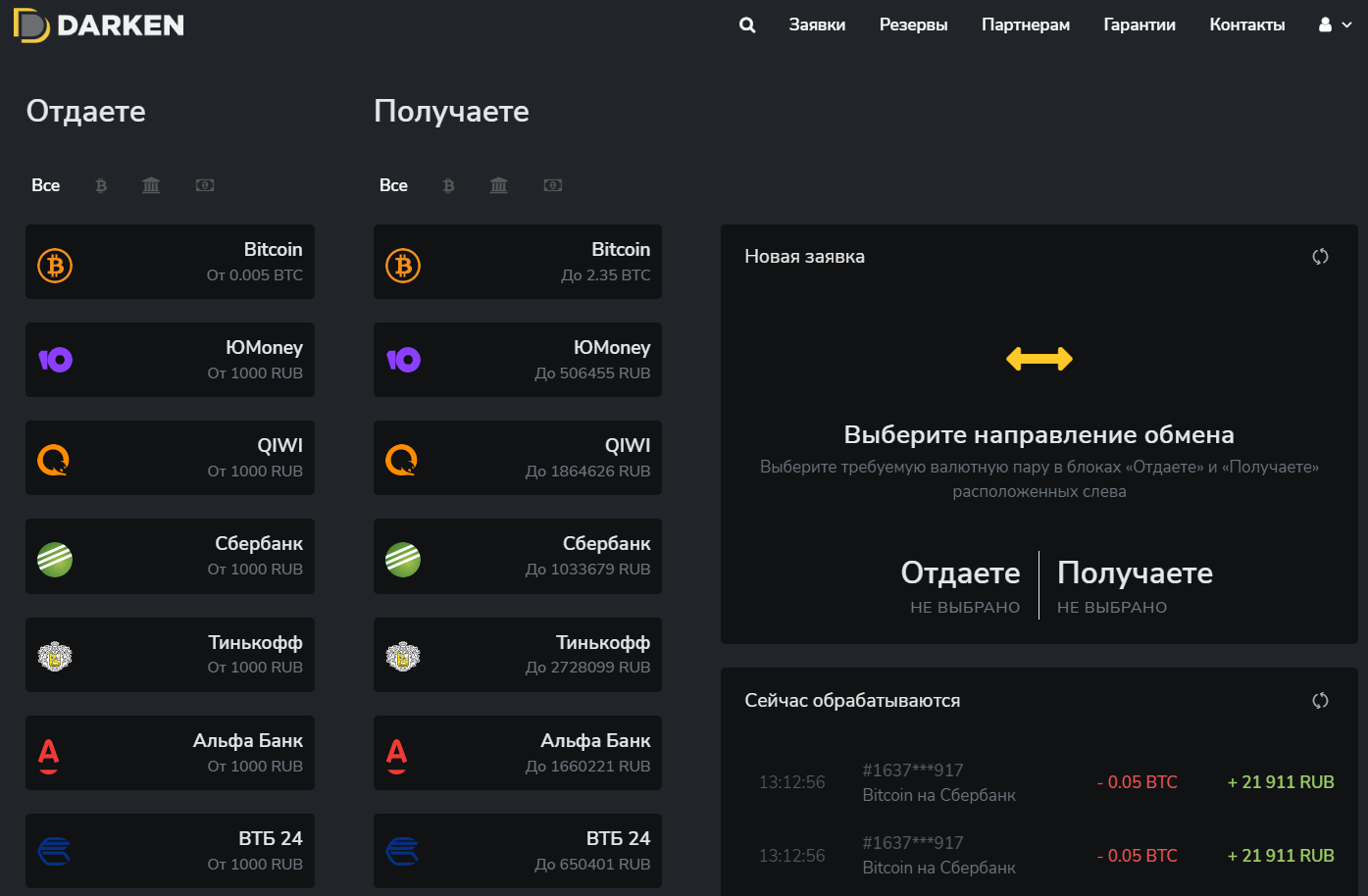Click the blue ВТБ 24 logo in Отдаете
The height and width of the screenshot is (896, 1368).
tap(54, 851)
